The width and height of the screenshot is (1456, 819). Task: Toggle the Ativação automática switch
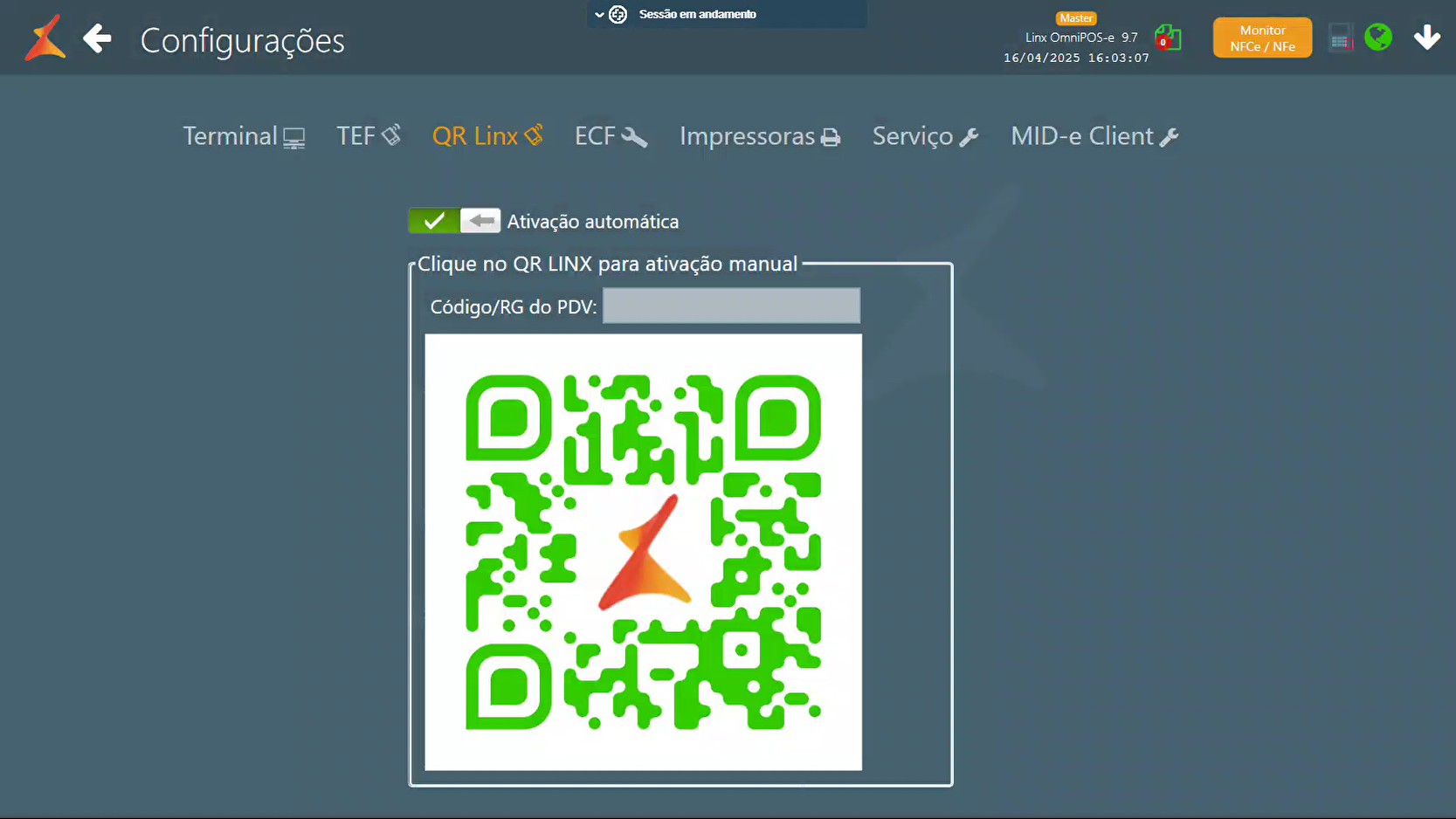pyautogui.click(x=454, y=221)
